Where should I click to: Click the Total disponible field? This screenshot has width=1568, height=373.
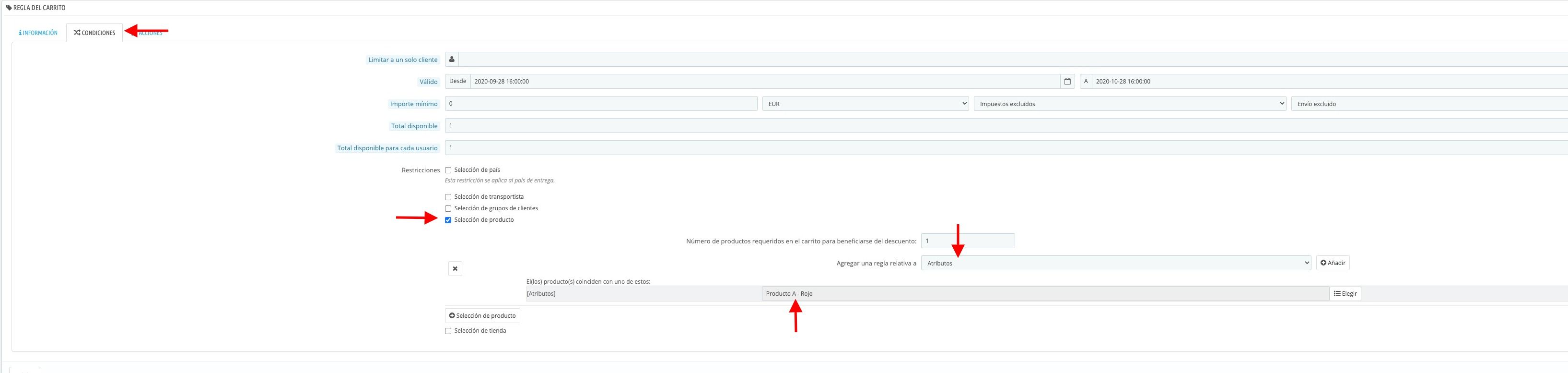1006,126
